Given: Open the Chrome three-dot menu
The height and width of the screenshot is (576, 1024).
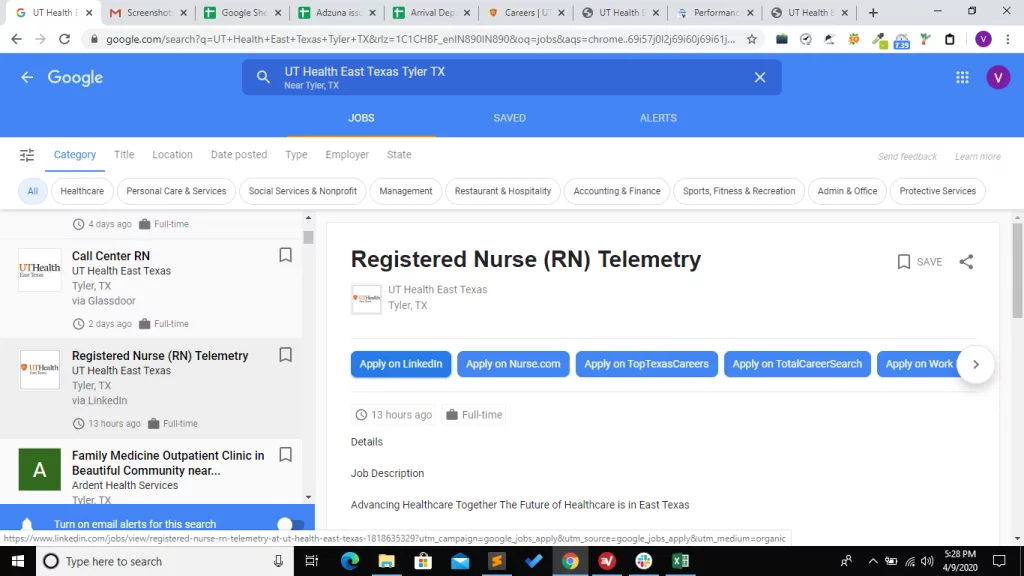Looking at the screenshot, I should [x=1008, y=39].
